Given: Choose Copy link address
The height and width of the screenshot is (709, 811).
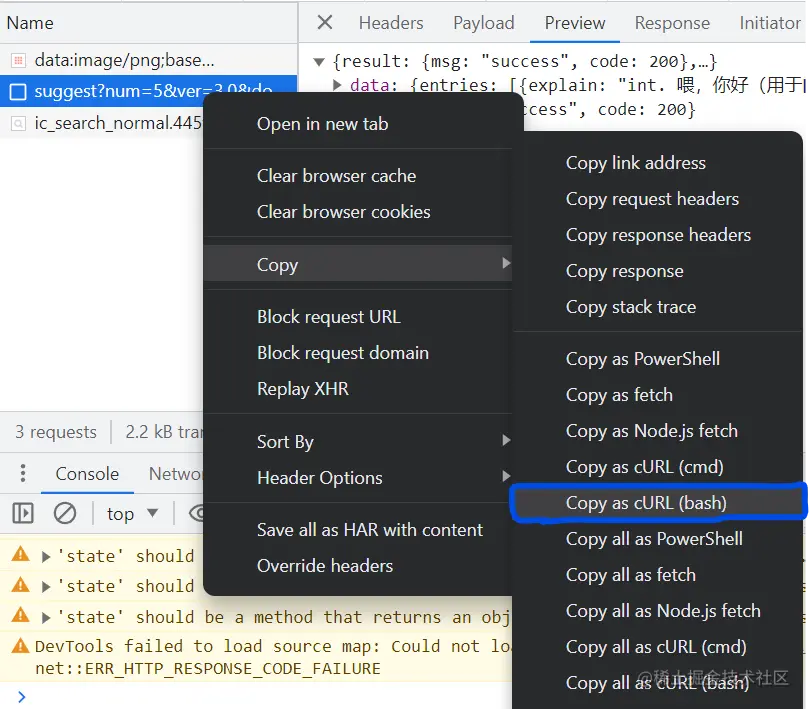Looking at the screenshot, I should click(658, 163).
